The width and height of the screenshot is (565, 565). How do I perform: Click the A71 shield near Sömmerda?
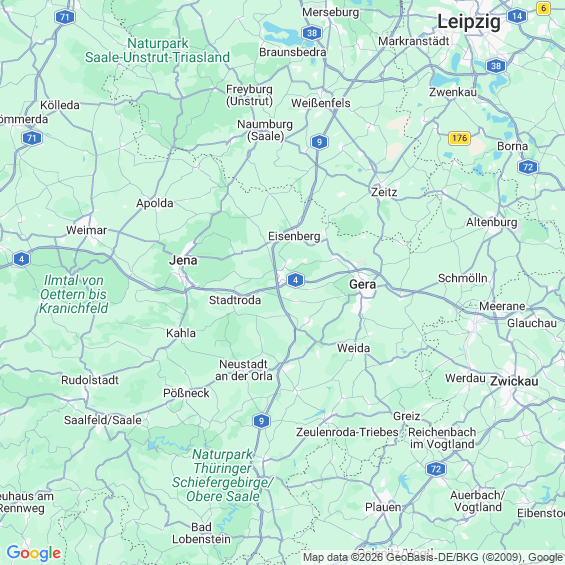[x=32, y=138]
